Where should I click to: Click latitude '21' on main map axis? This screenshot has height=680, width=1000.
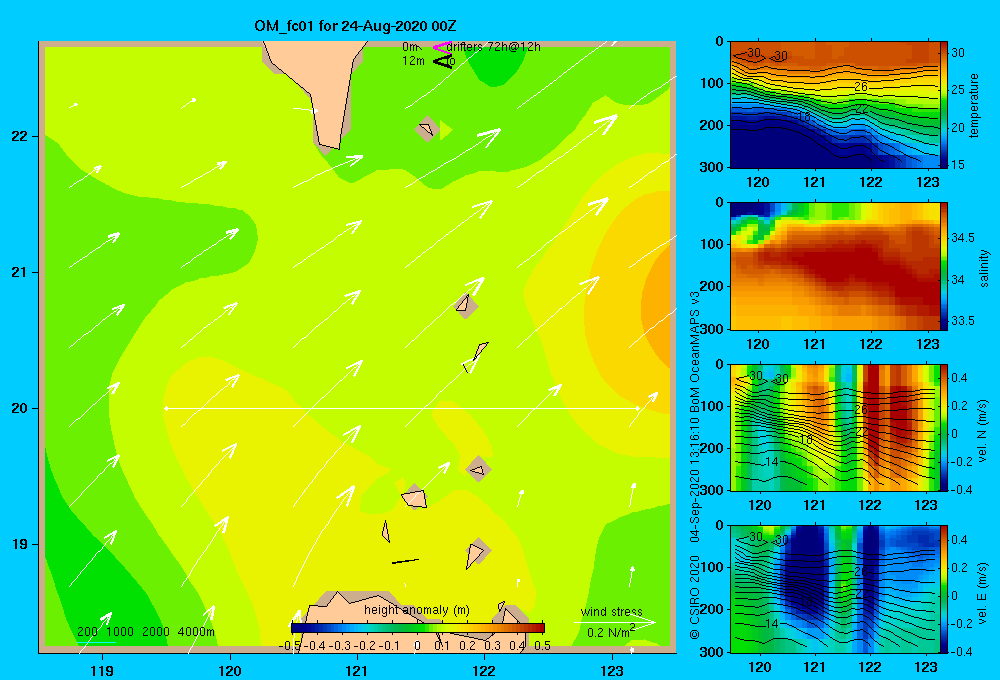tap(20, 272)
